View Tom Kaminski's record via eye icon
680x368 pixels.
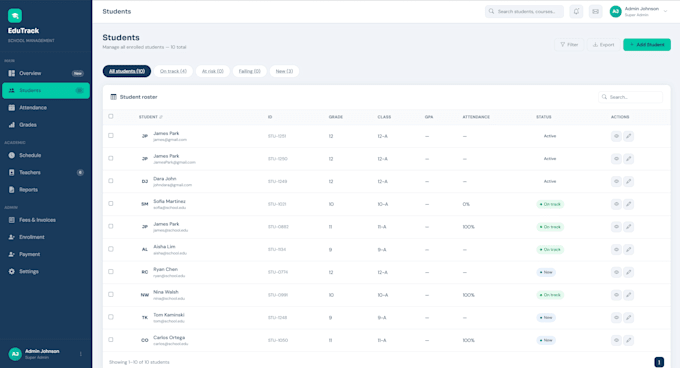616,317
